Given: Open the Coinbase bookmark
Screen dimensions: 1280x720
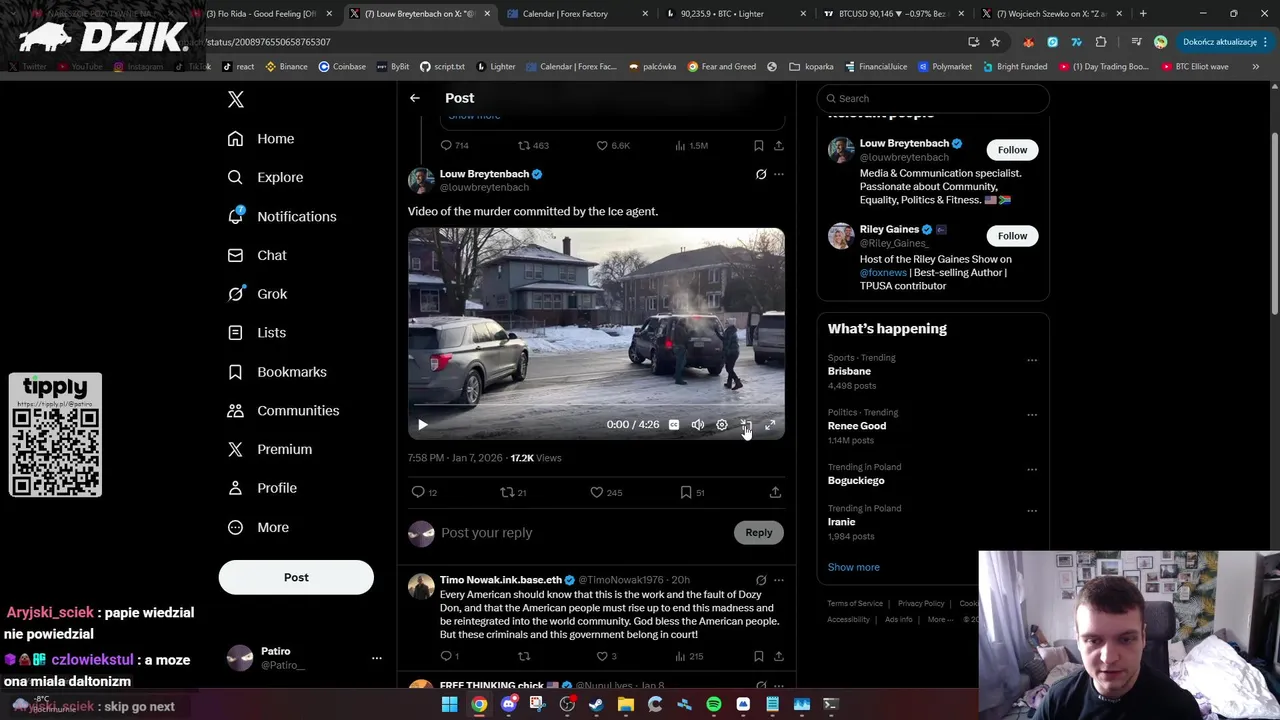Looking at the screenshot, I should [342, 67].
